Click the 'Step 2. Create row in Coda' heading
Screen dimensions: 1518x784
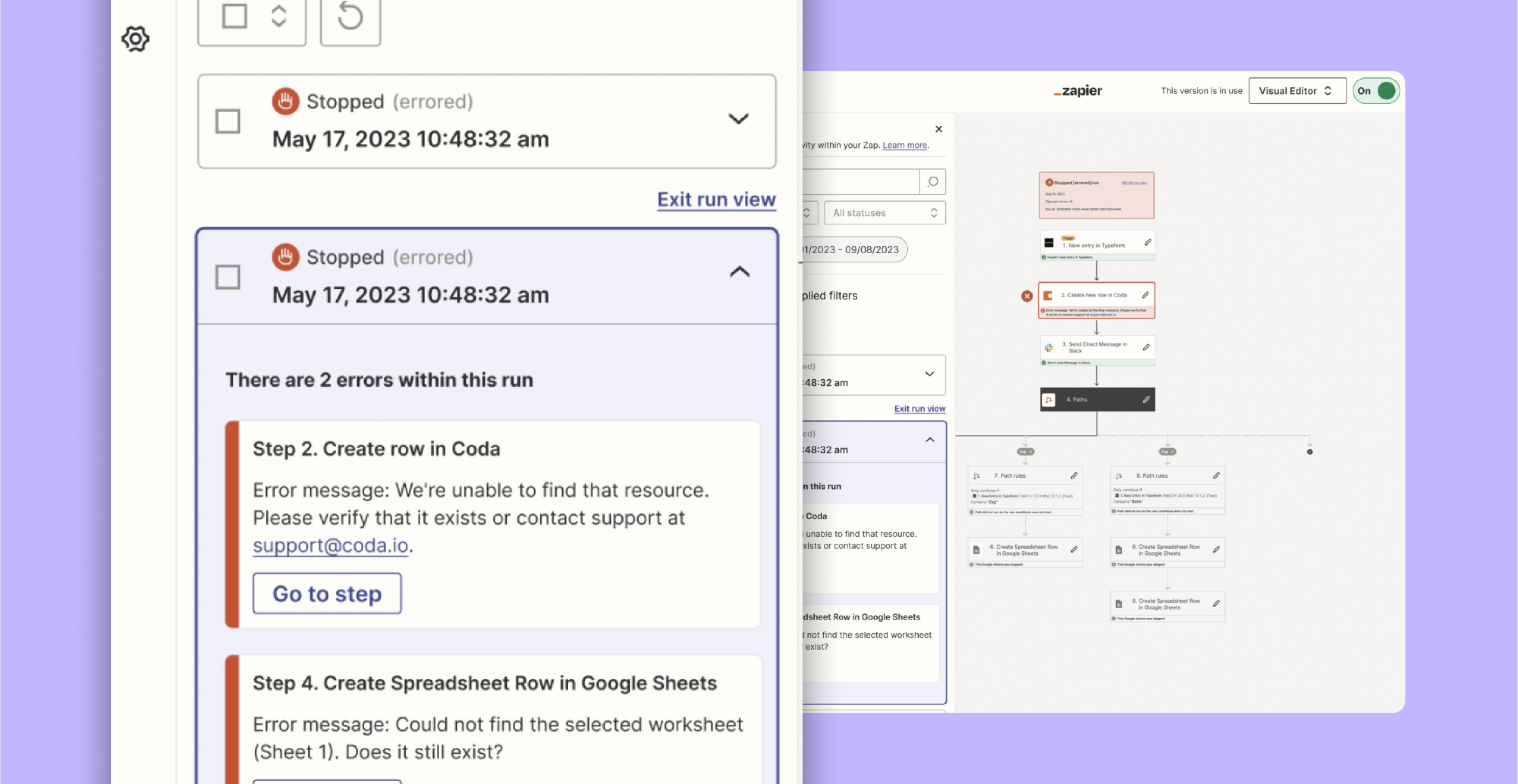pyautogui.click(x=377, y=449)
